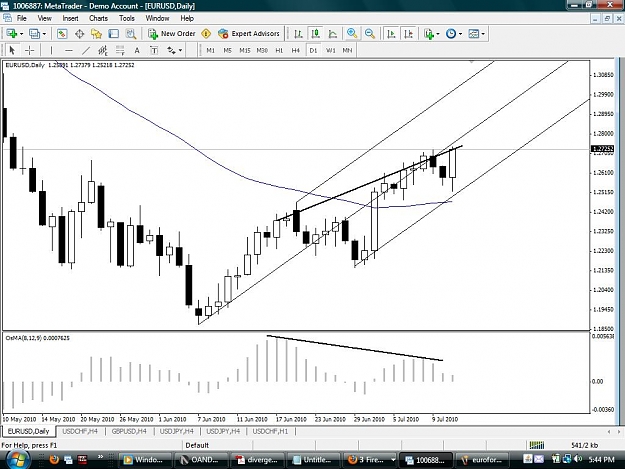Open the Market Watch window icon
This screenshot has height=469, width=625.
62,34
